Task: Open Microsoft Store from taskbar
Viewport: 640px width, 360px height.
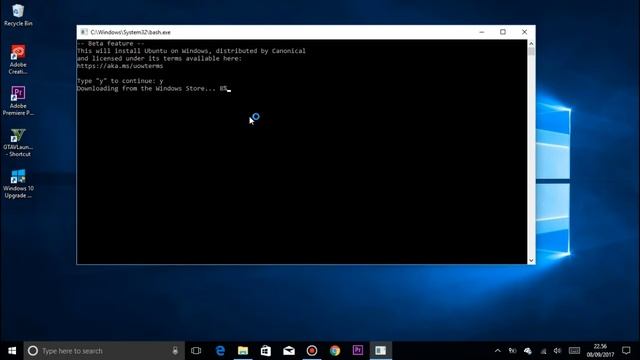Action: point(266,351)
